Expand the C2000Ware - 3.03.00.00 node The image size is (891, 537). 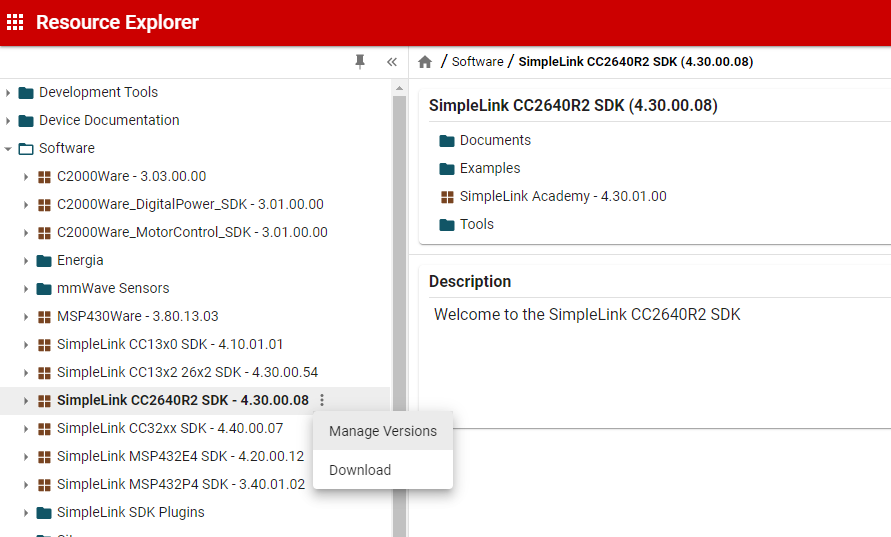(26, 177)
